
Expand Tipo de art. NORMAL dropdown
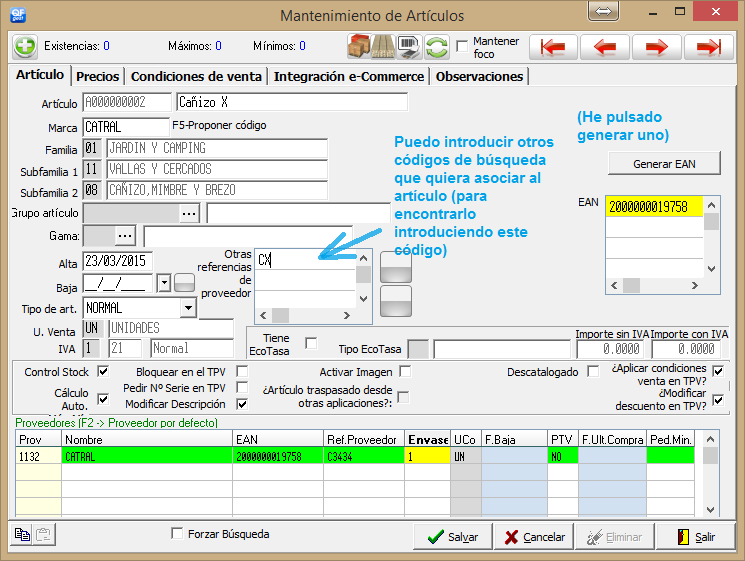188,308
